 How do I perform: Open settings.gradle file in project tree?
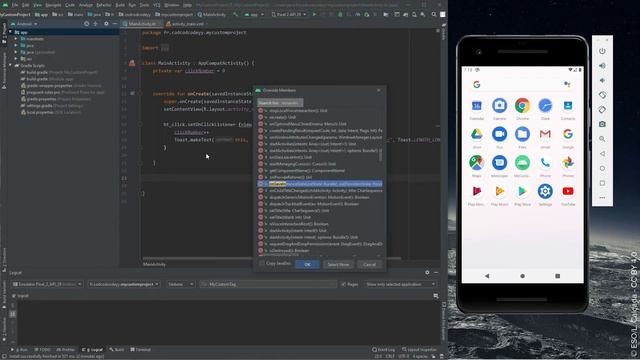(51, 106)
